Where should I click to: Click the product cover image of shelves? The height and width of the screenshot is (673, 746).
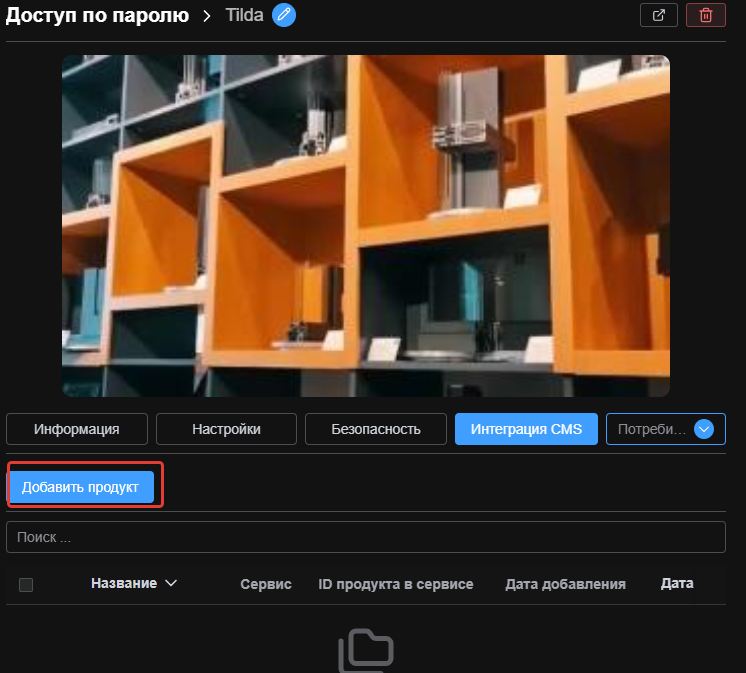point(366,226)
